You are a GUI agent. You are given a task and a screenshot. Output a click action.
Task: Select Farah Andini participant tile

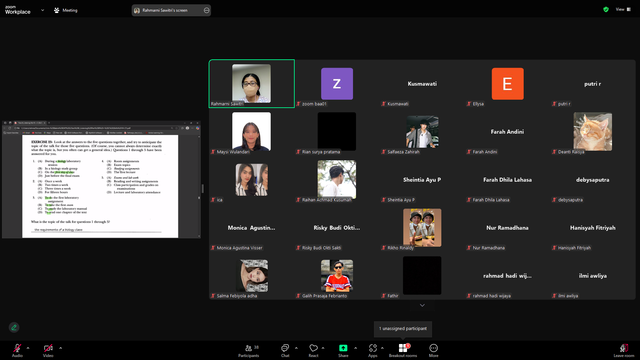pos(508,132)
